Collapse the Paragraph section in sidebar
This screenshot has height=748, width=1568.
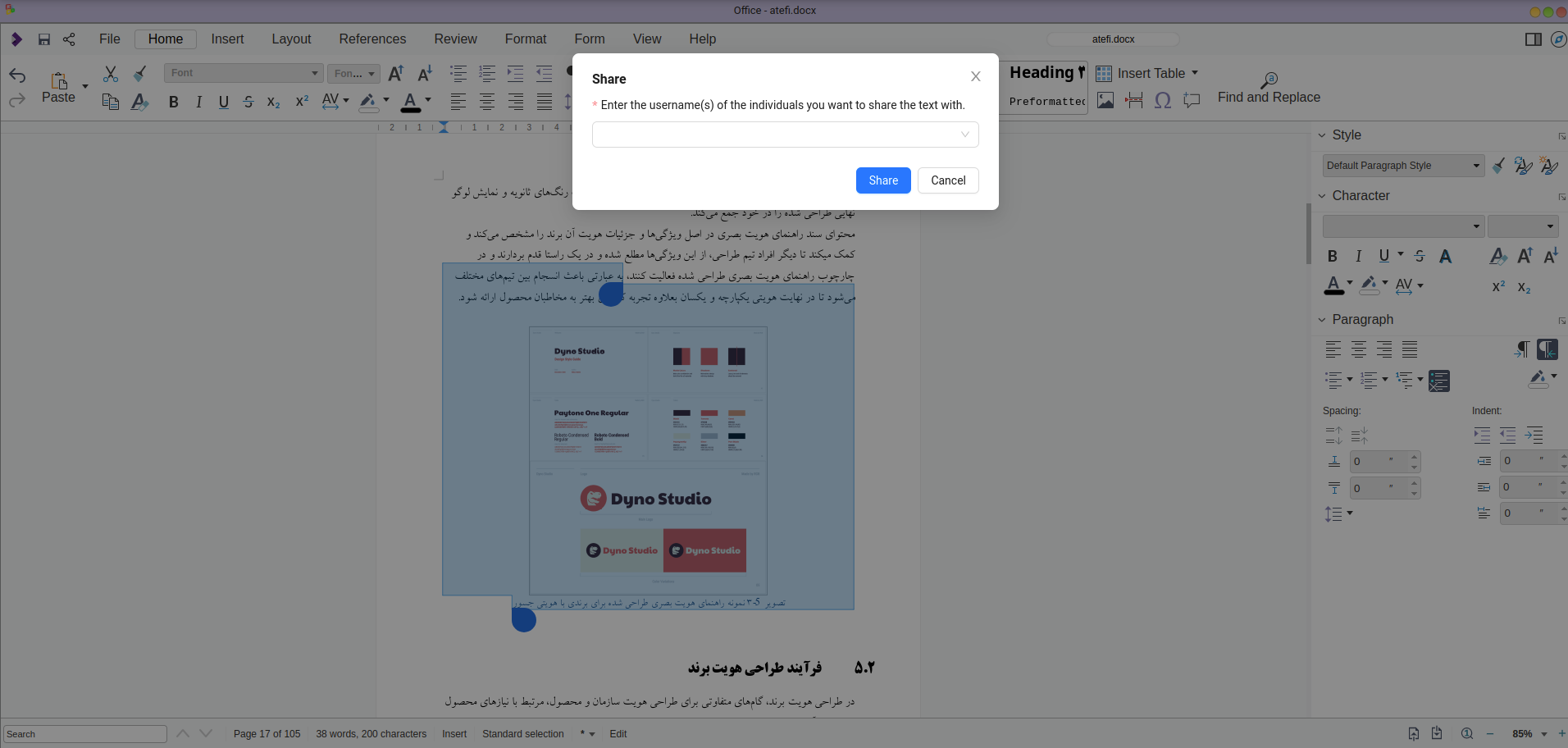(1322, 320)
